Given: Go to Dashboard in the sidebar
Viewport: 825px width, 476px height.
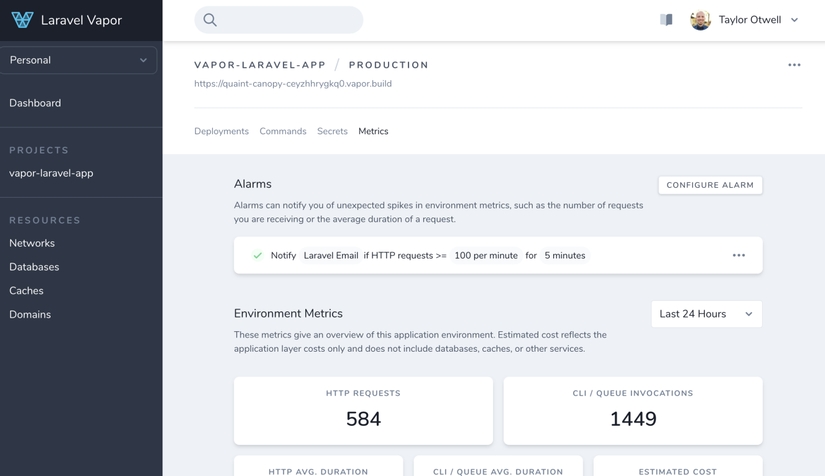Looking at the screenshot, I should (35, 103).
